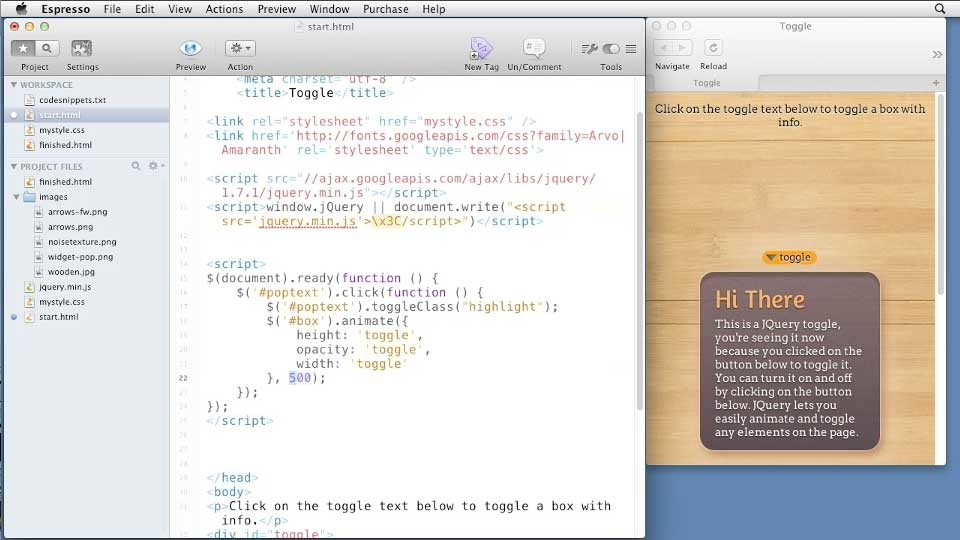Open the Preview eye icon

[x=190, y=48]
